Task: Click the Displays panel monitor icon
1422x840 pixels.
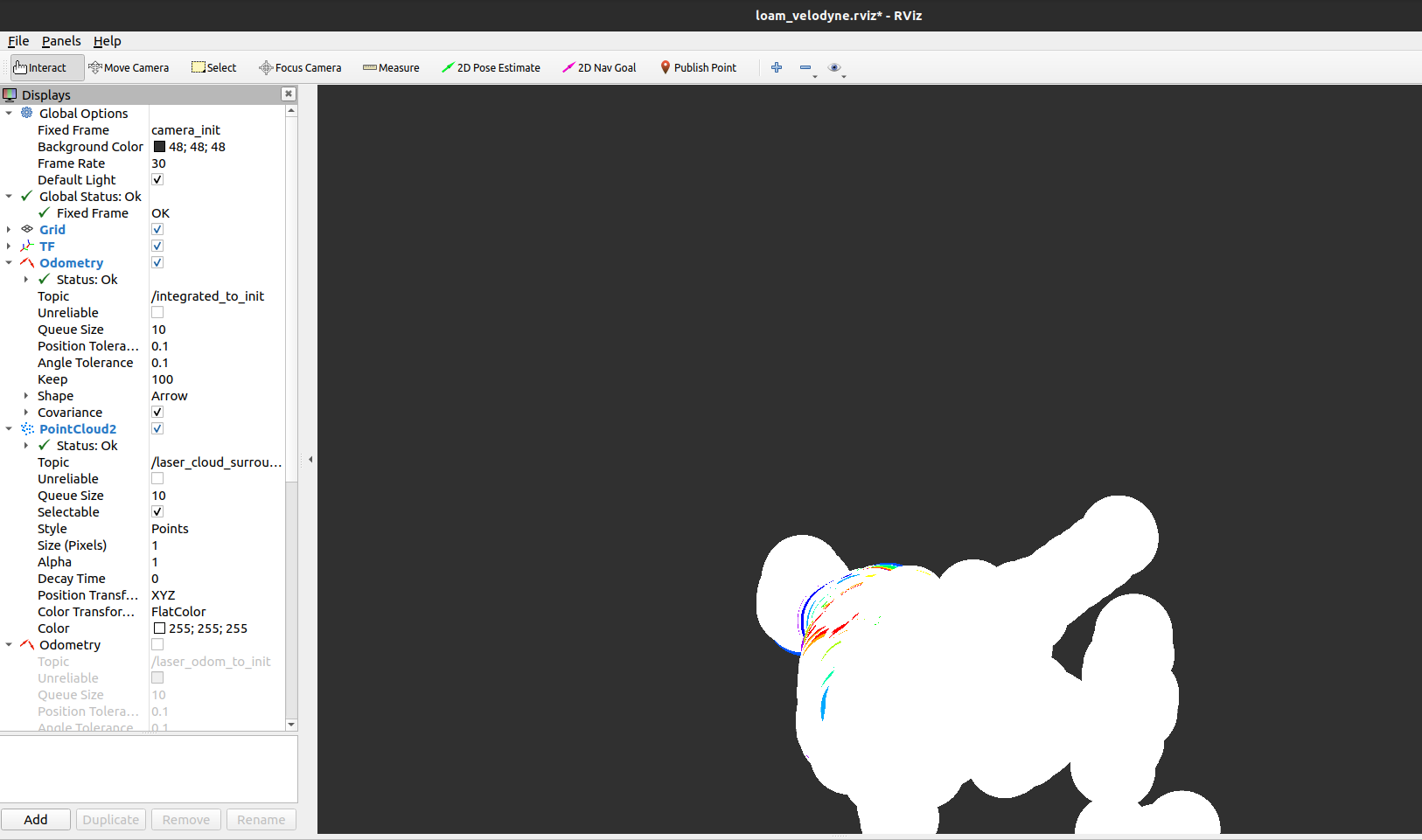Action: (x=10, y=94)
